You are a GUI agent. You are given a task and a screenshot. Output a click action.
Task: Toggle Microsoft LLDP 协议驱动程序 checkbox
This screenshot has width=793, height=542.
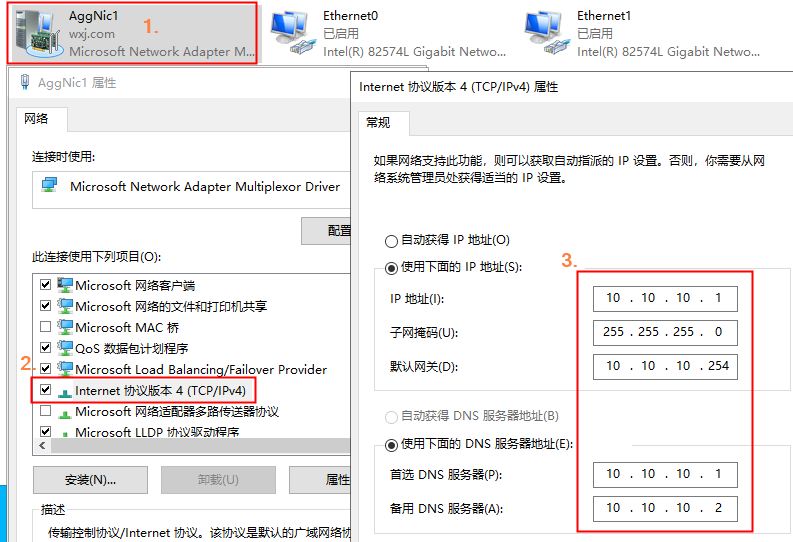pos(46,431)
